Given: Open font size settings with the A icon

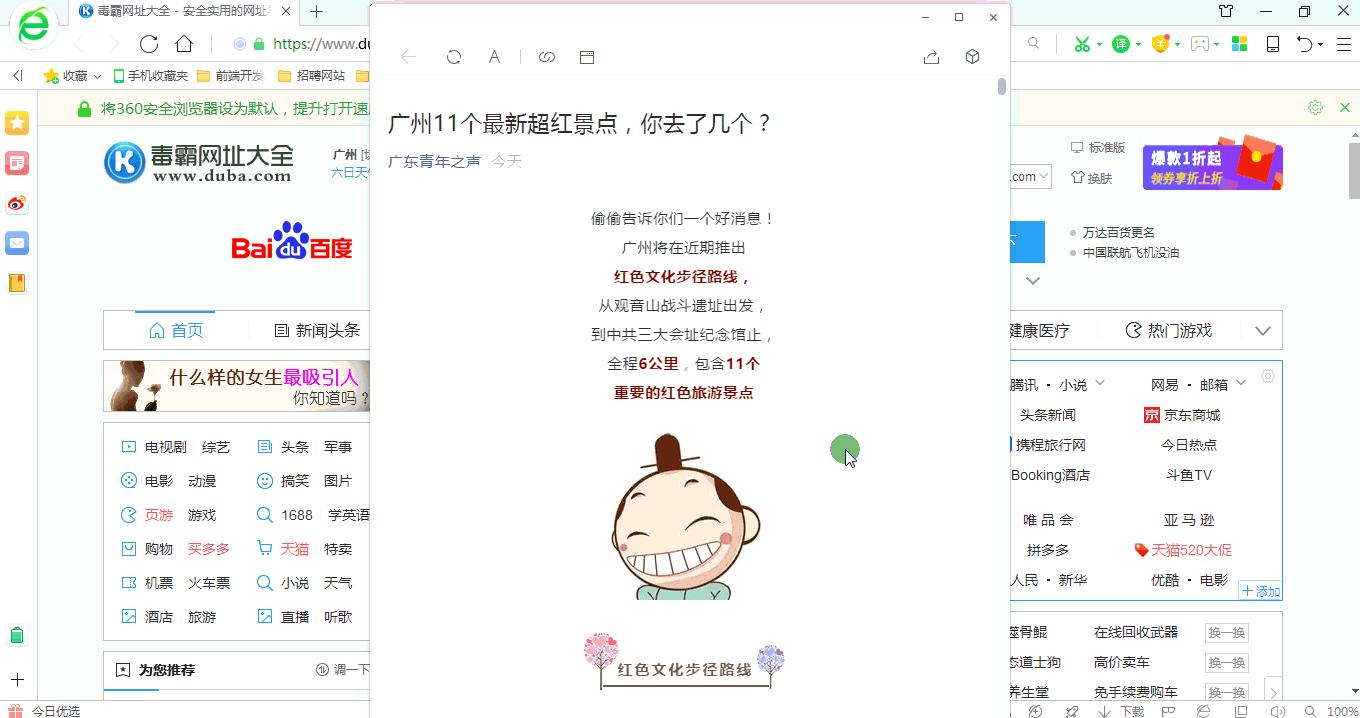Looking at the screenshot, I should point(493,57).
